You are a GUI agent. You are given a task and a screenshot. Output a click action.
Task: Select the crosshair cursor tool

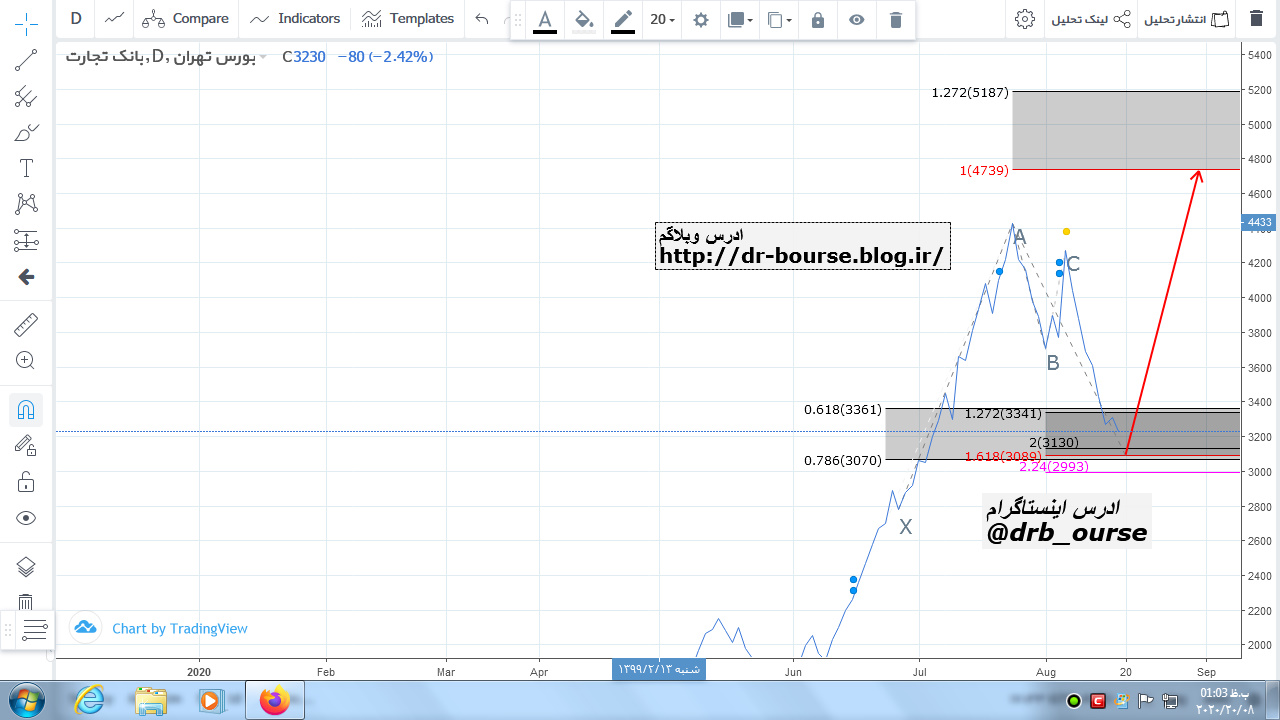[26, 21]
